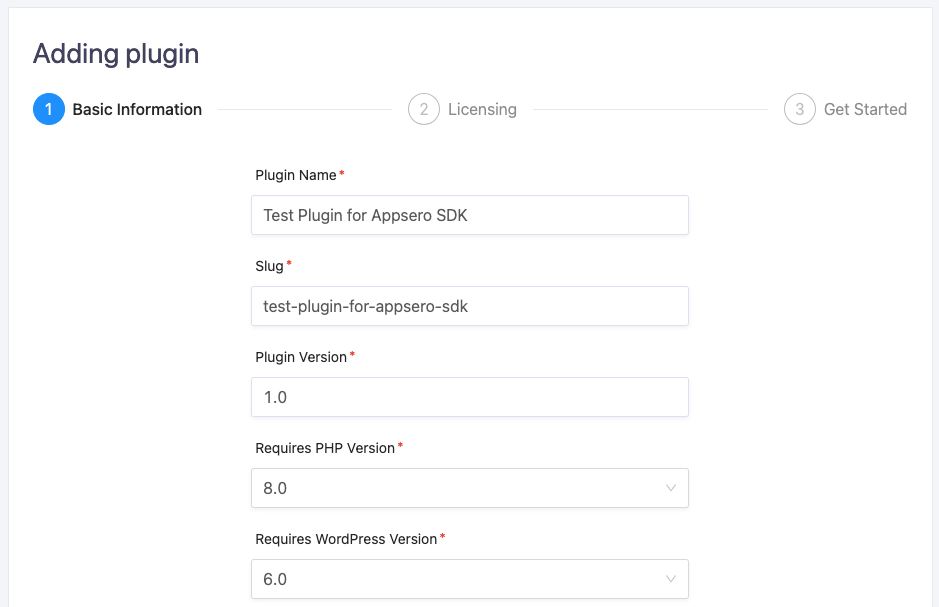
Task: Click the Plugin Name field label
Action: point(296,175)
